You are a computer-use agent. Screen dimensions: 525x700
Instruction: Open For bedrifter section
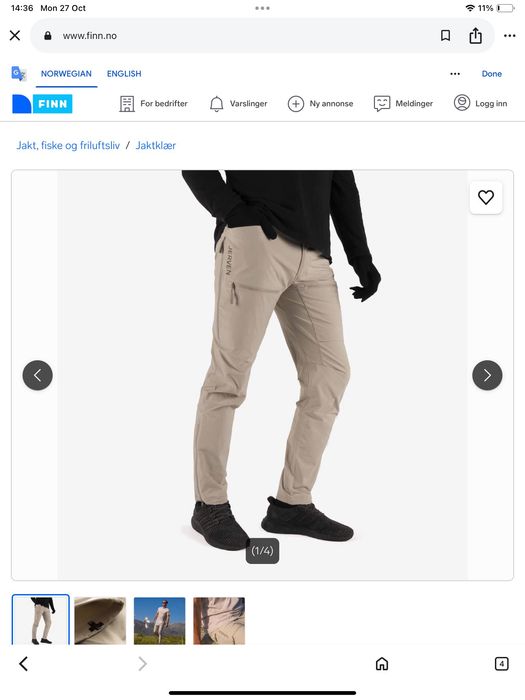154,104
